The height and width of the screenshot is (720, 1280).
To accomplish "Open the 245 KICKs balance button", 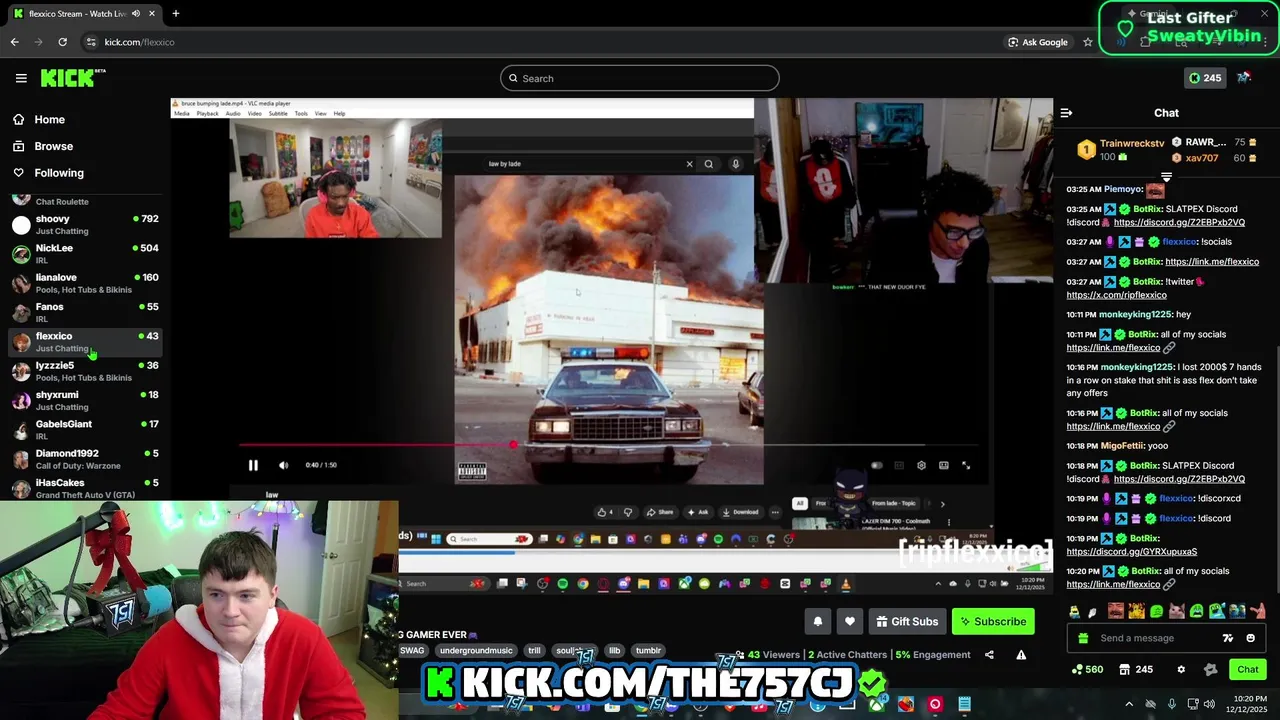I will 1204,78.
